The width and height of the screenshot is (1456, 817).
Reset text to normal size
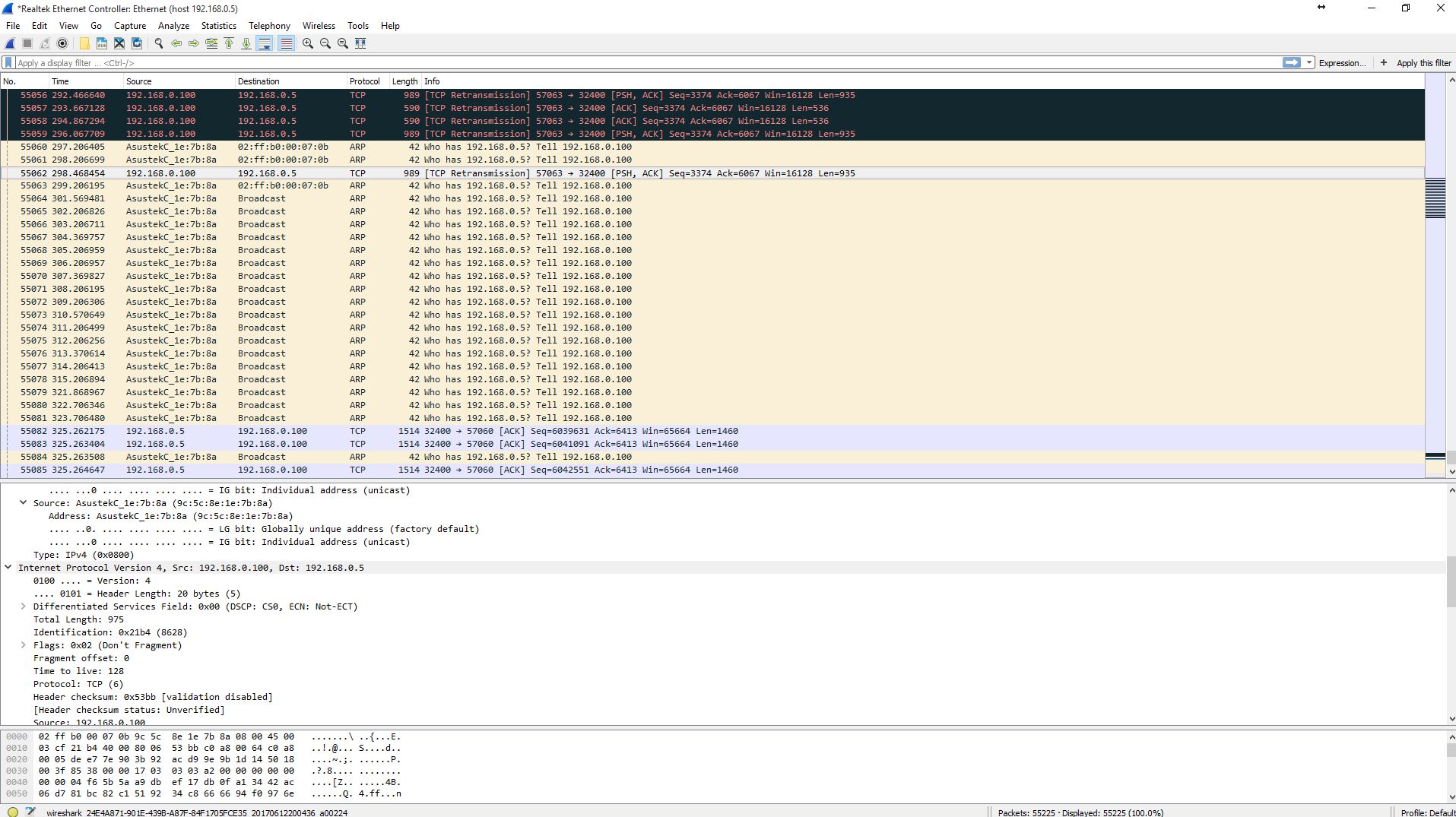click(x=343, y=43)
